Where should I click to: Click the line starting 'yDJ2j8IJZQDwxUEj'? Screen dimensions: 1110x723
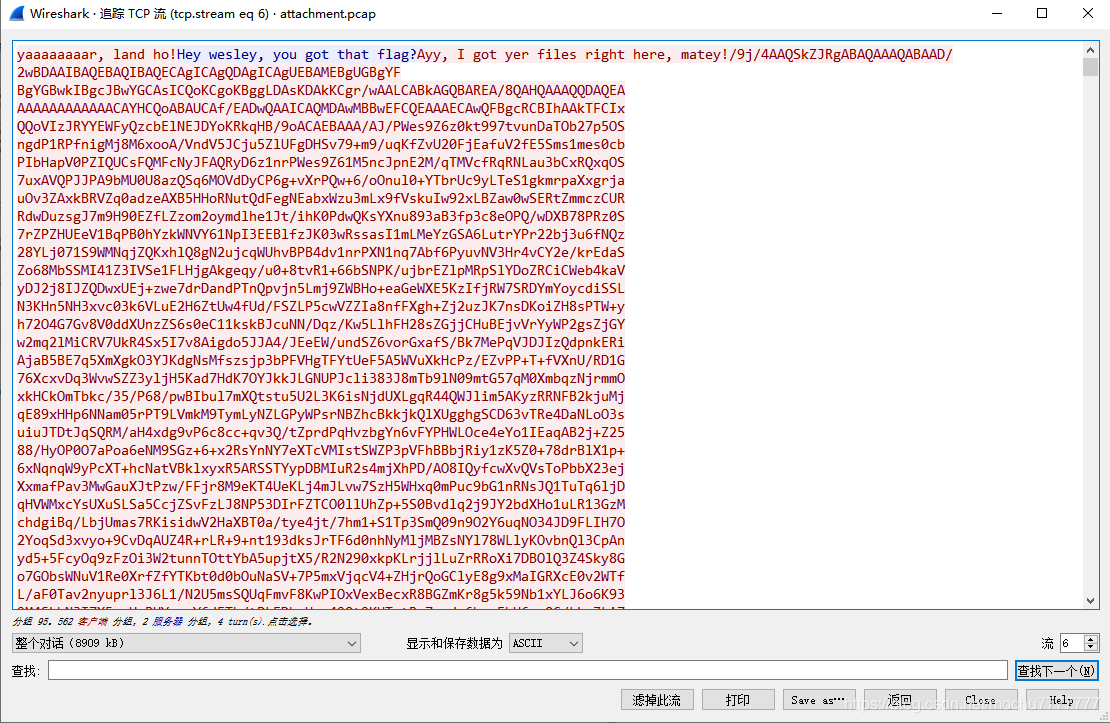pos(321,288)
